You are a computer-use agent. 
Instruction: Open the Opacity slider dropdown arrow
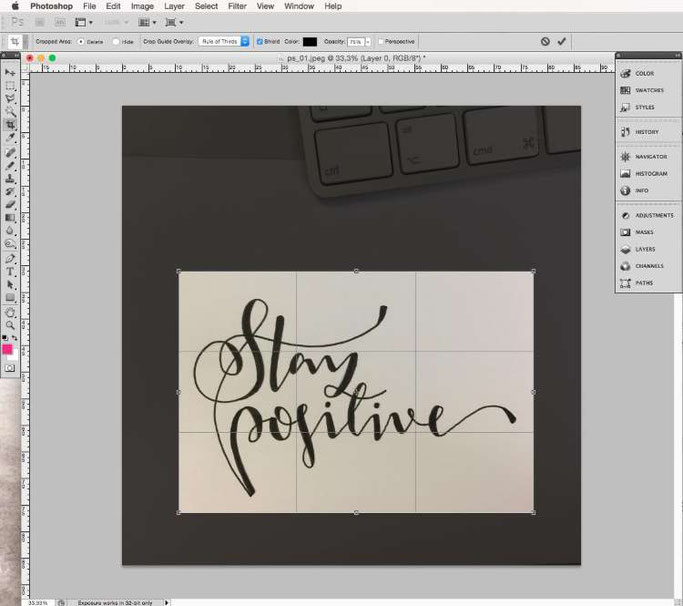[x=368, y=42]
